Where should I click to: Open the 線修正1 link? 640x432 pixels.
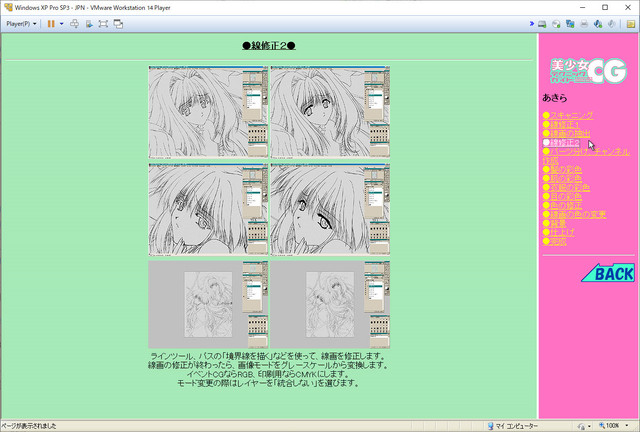[561, 125]
